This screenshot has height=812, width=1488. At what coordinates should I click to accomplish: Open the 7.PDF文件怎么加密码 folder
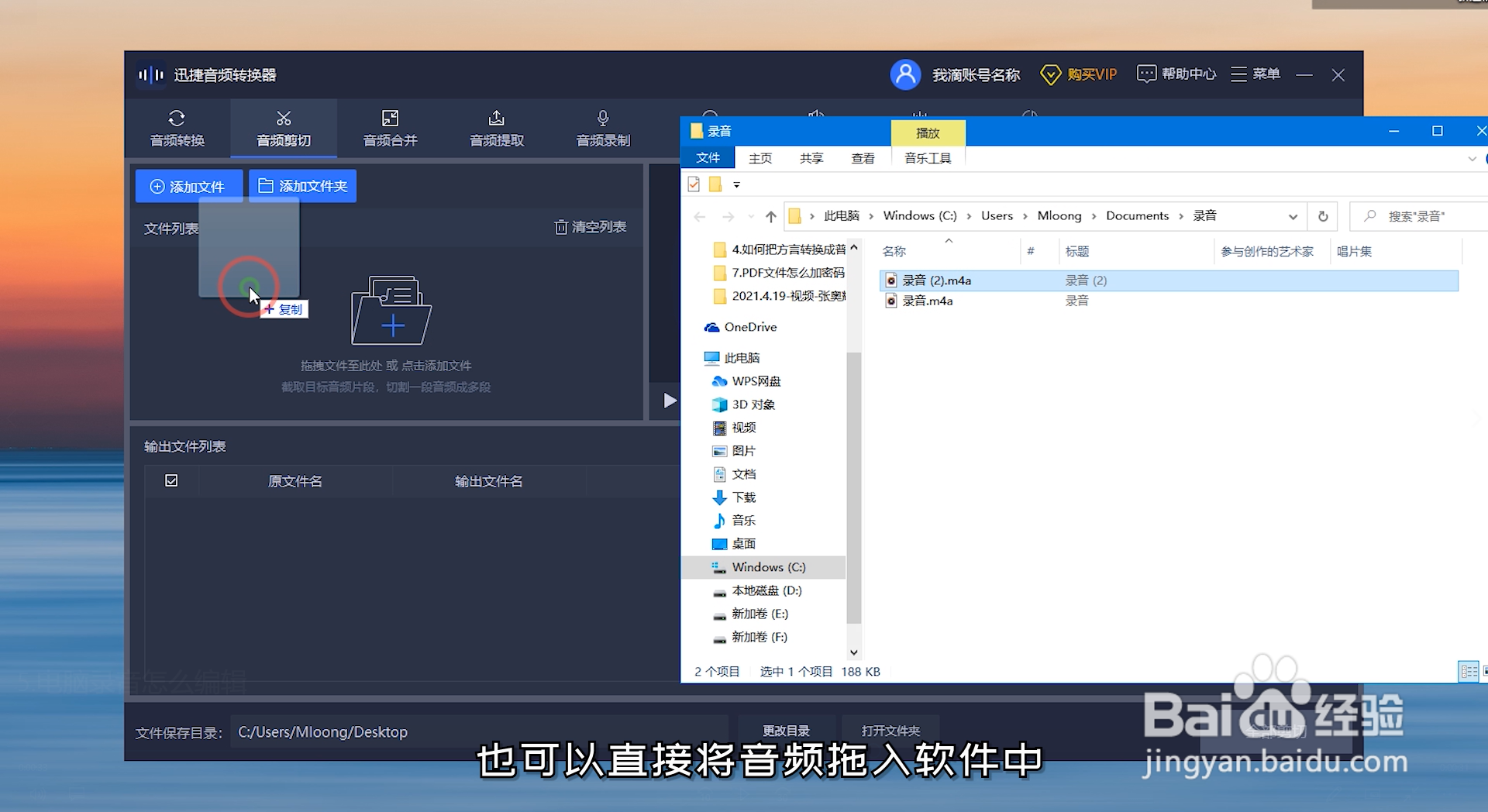[x=779, y=273]
